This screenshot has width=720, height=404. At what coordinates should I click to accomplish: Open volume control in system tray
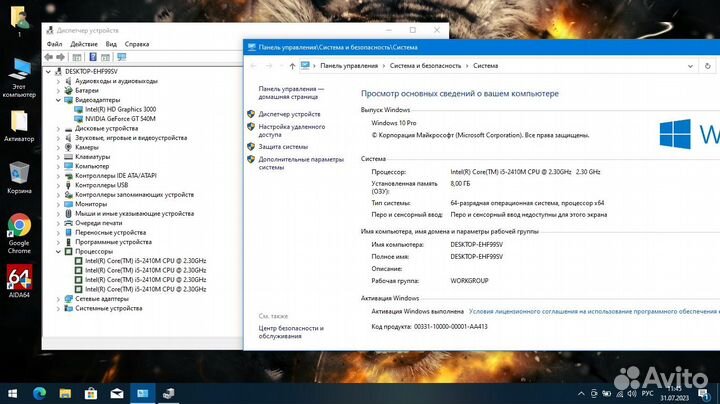tap(632, 393)
